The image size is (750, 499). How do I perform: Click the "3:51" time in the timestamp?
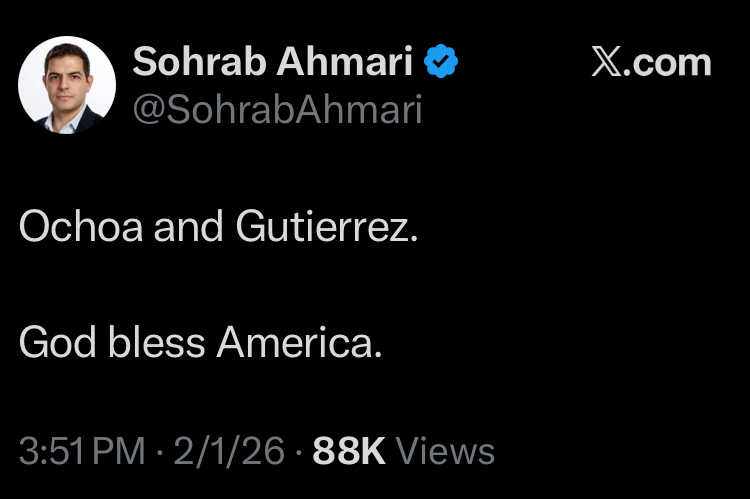point(50,451)
